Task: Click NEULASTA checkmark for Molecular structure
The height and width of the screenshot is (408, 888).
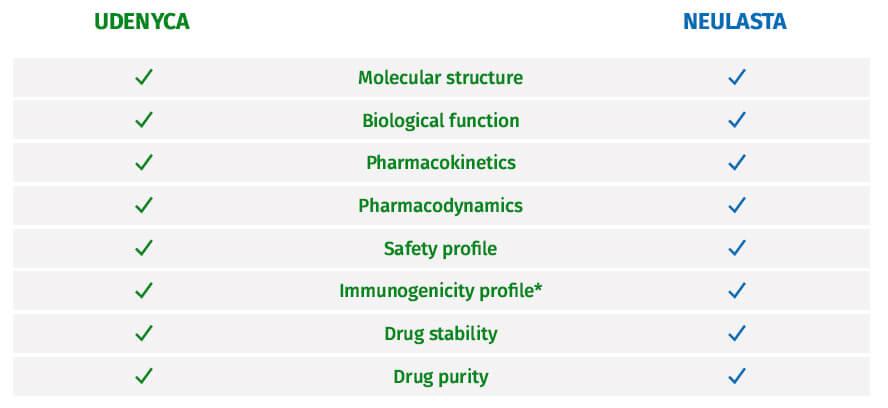Action: (x=737, y=77)
